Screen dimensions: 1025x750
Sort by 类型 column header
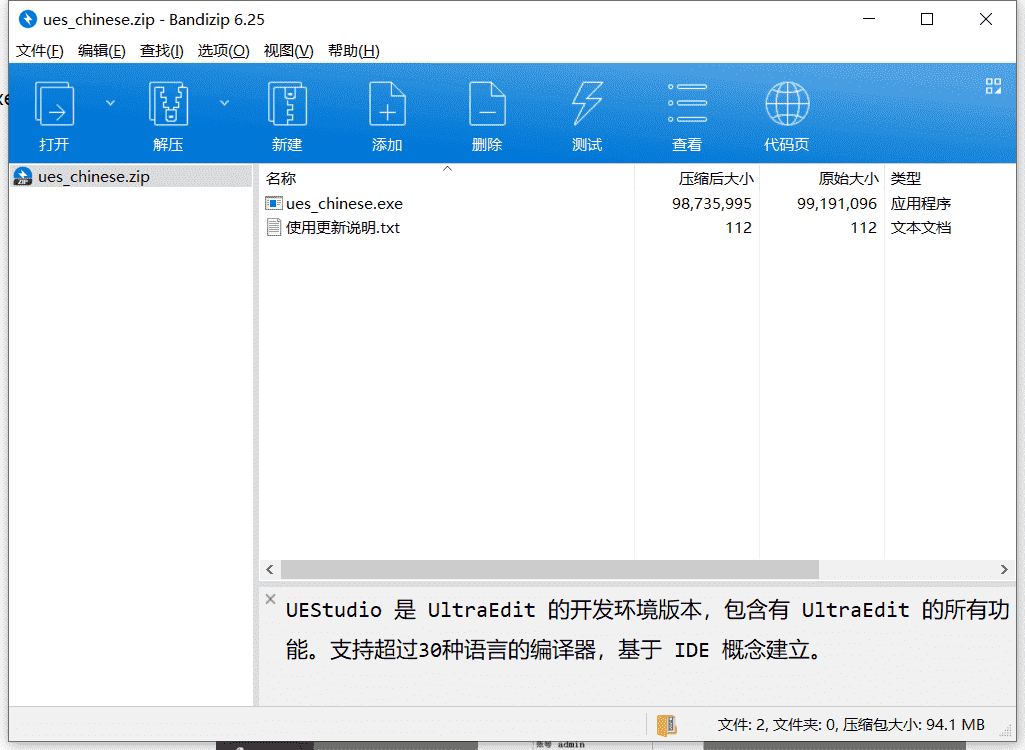(x=949, y=178)
